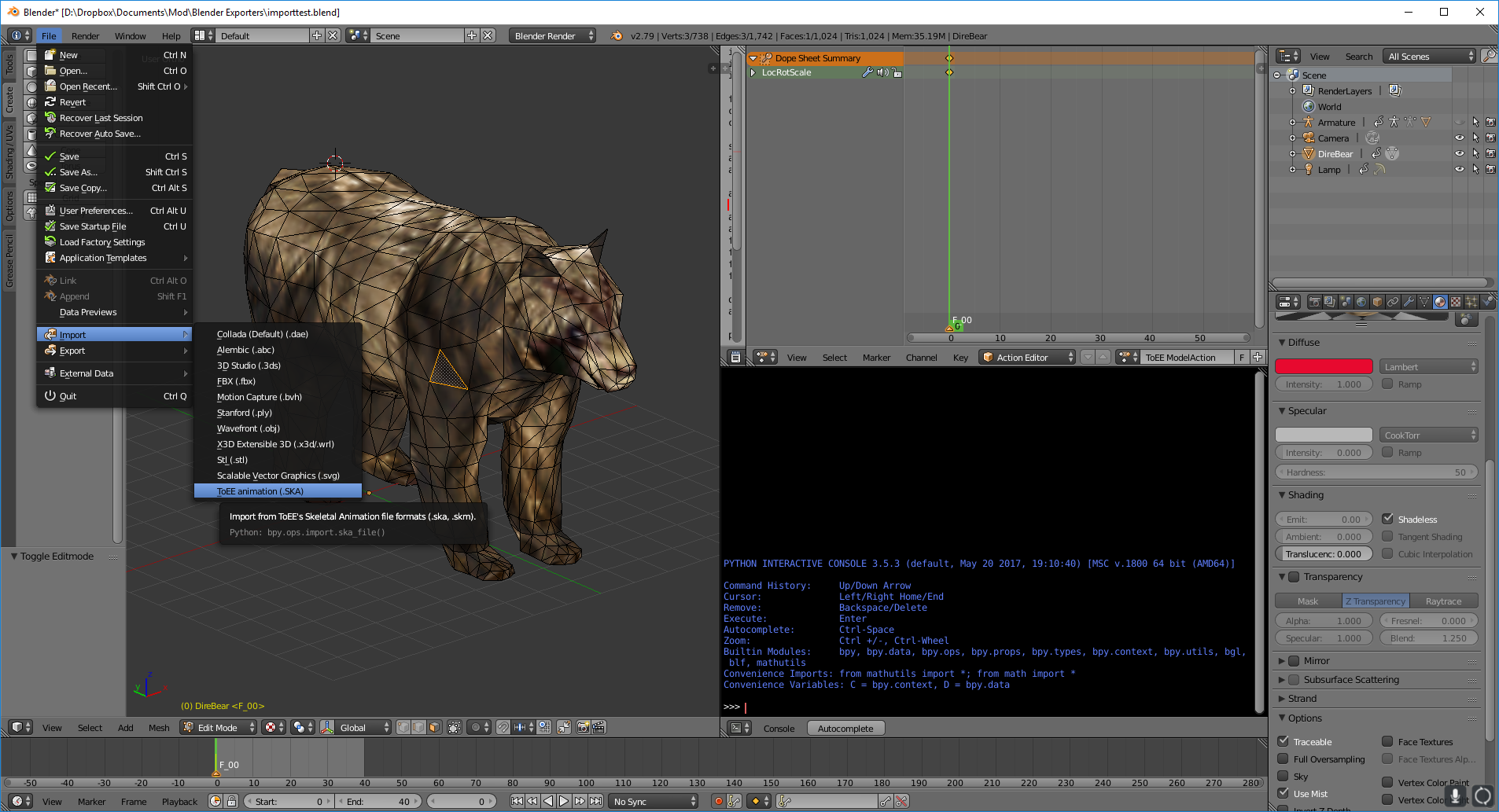1499x812 pixels.
Task: Open the Constraints properties tab
Action: pyautogui.click(x=1393, y=302)
